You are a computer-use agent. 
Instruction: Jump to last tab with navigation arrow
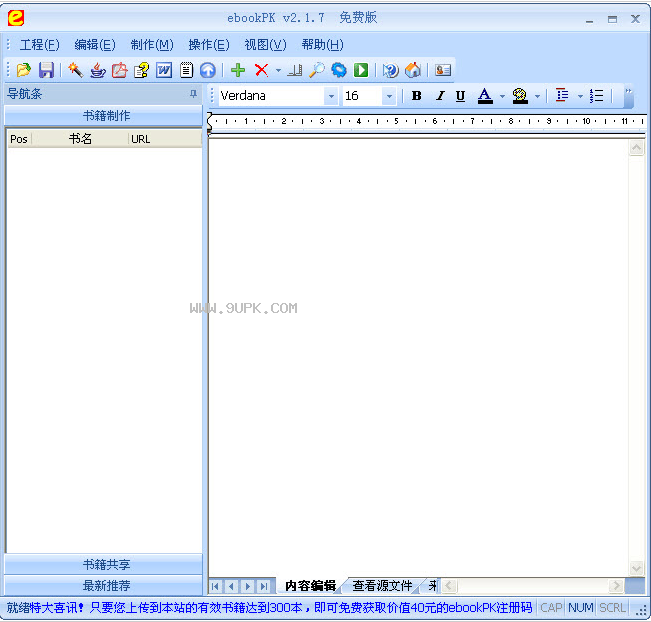tap(264, 586)
